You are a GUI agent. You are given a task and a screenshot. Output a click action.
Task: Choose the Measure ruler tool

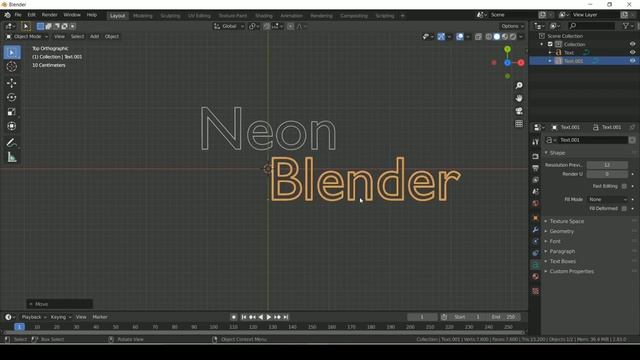point(12,157)
